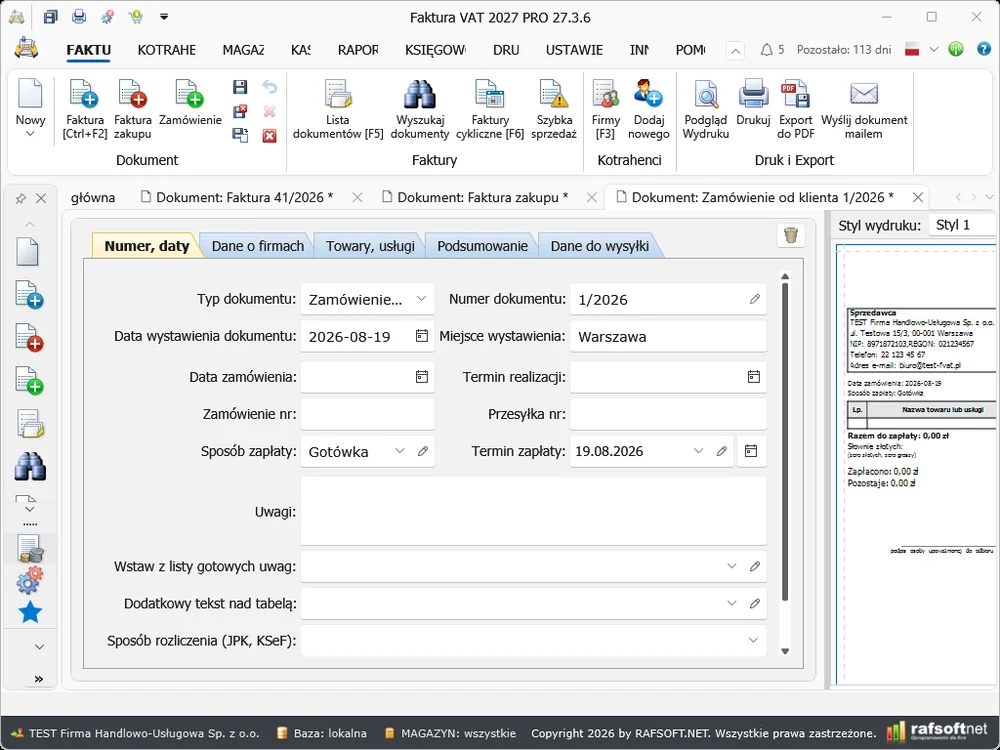Click Faktura zakupu ribbon icon
Screen dimensions: 1000x750
pos(133,108)
